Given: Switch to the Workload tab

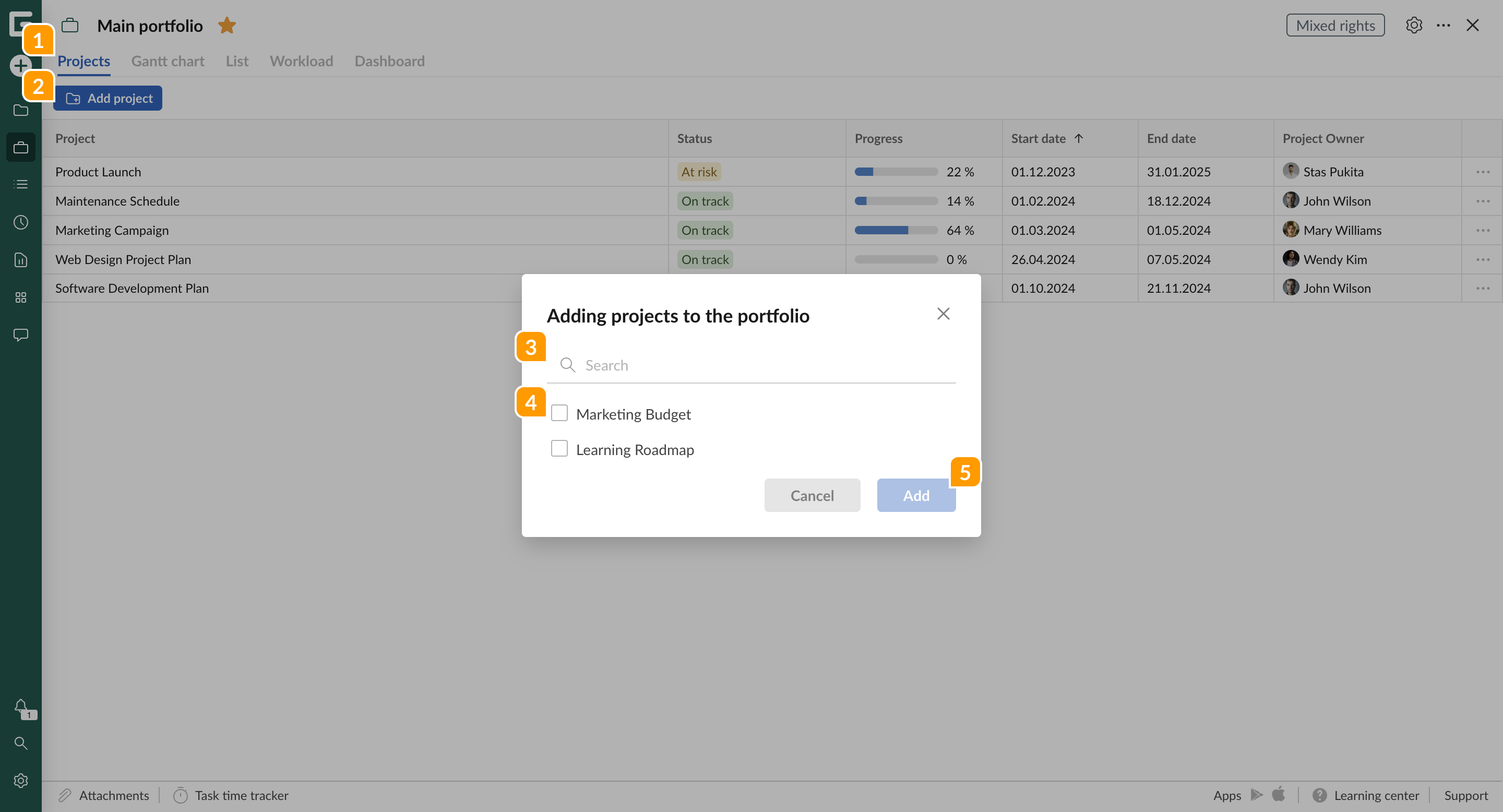Looking at the screenshot, I should (x=301, y=61).
